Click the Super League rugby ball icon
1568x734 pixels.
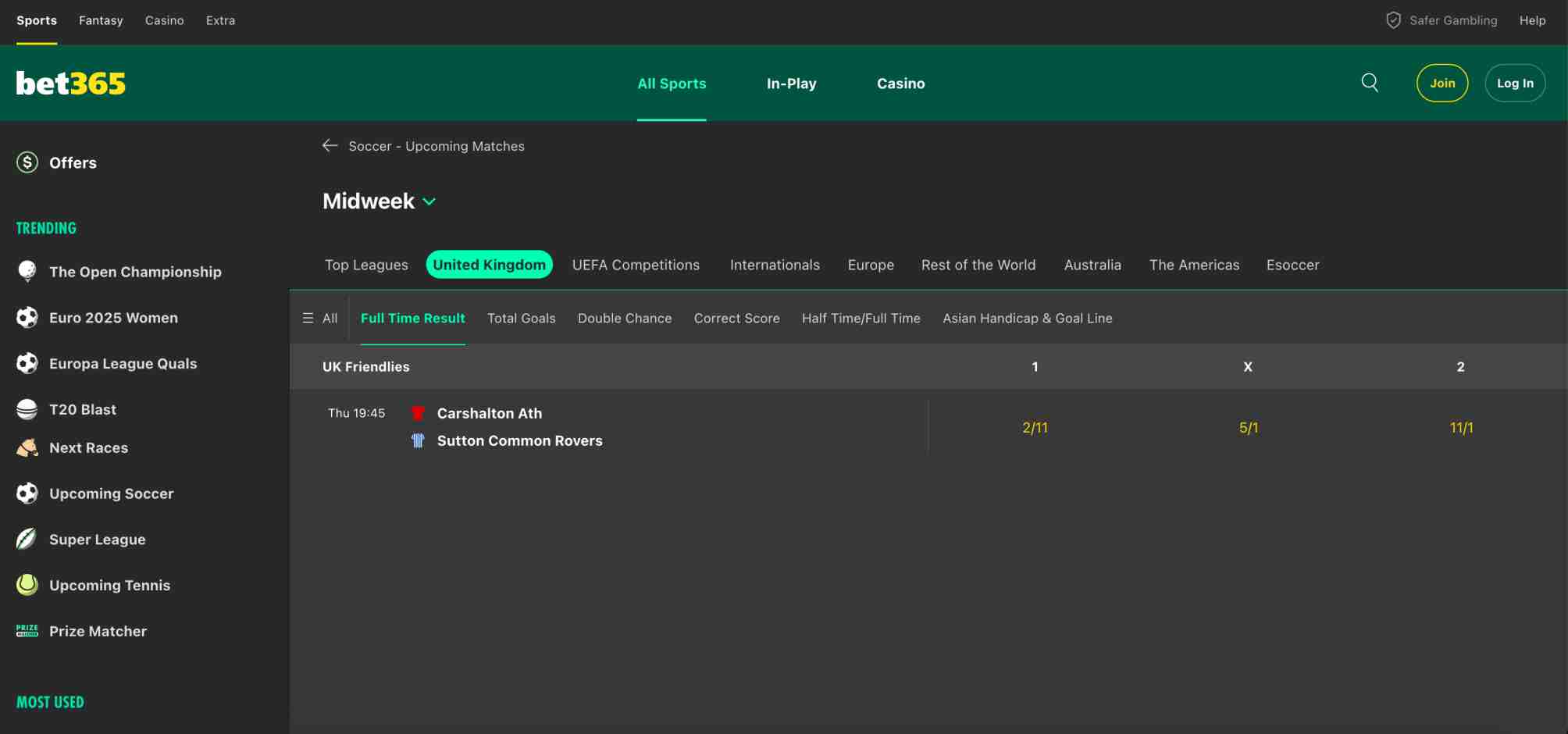coord(27,539)
